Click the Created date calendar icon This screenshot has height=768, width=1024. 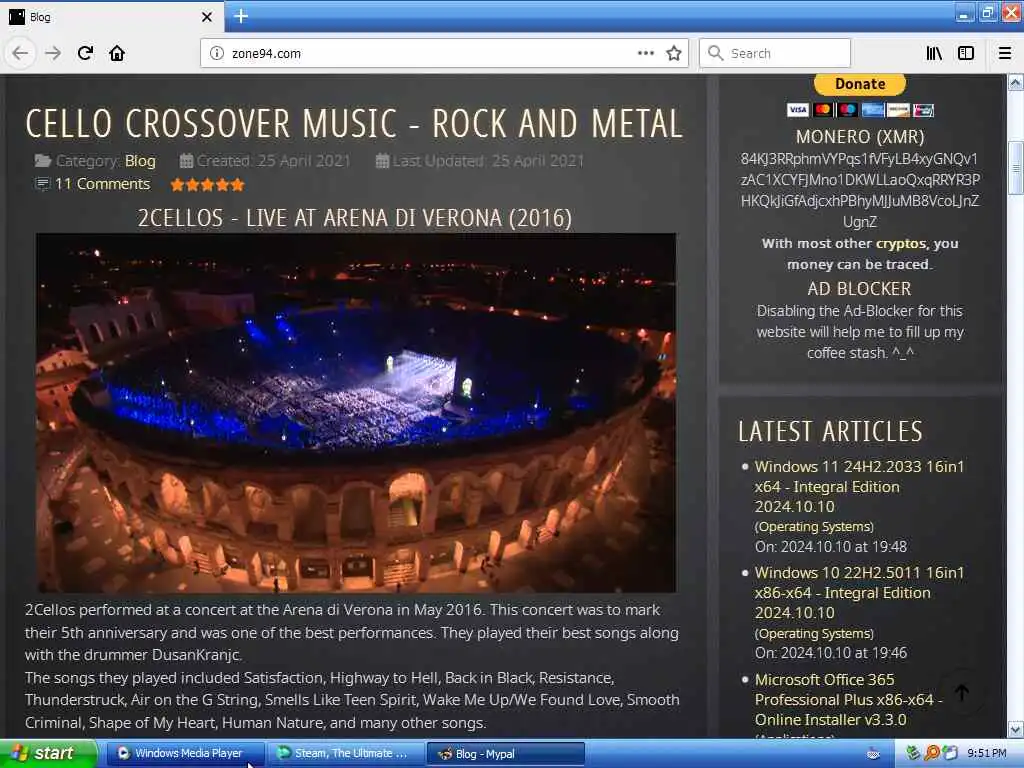tap(186, 161)
